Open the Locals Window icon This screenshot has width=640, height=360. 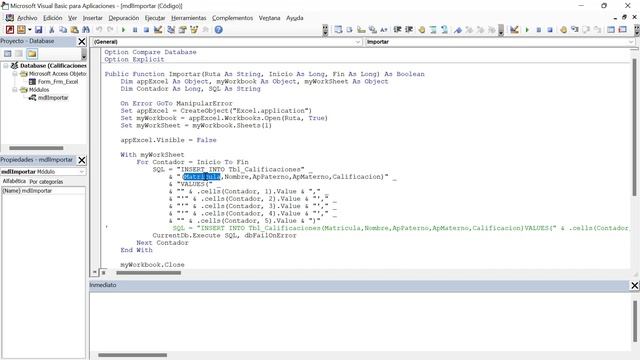pos(611,30)
